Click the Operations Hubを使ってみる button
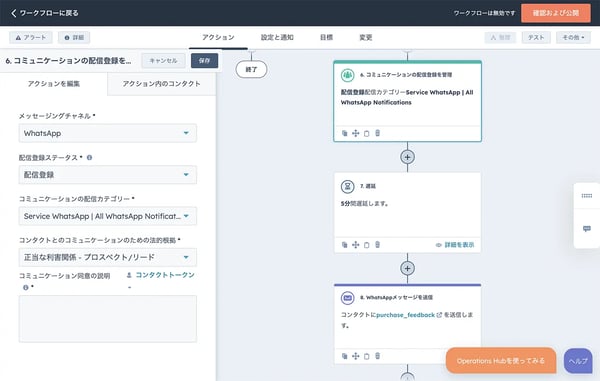This screenshot has width=600, height=381. click(501, 361)
